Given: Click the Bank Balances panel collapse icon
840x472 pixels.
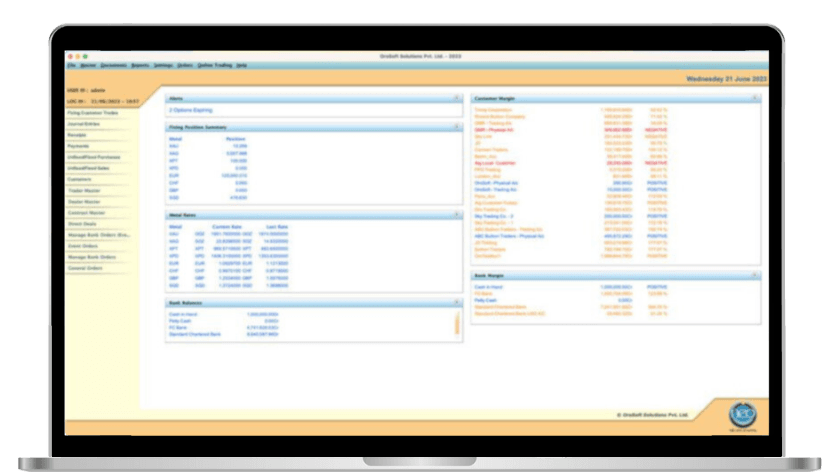Looking at the screenshot, I should pyautogui.click(x=456, y=302).
